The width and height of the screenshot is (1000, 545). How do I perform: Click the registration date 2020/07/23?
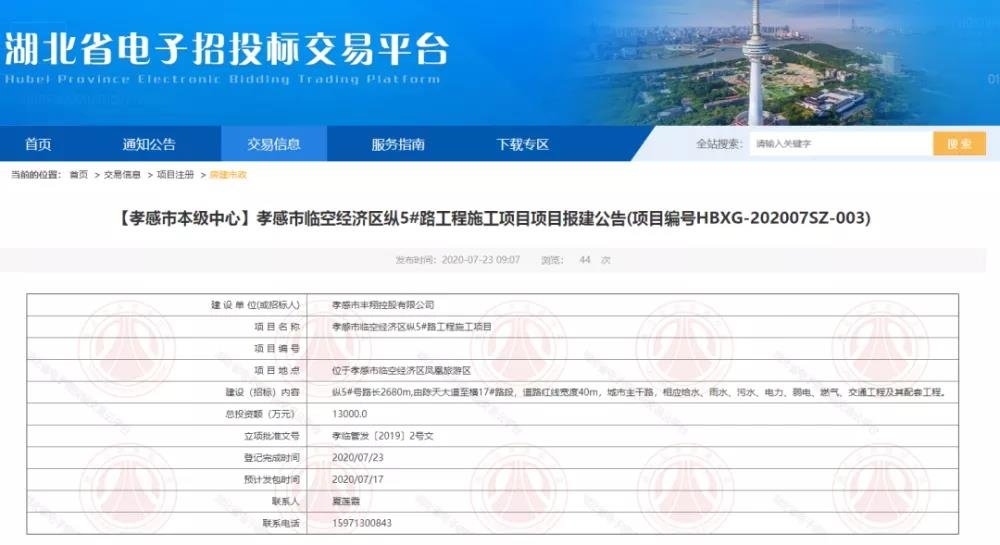[x=358, y=458]
